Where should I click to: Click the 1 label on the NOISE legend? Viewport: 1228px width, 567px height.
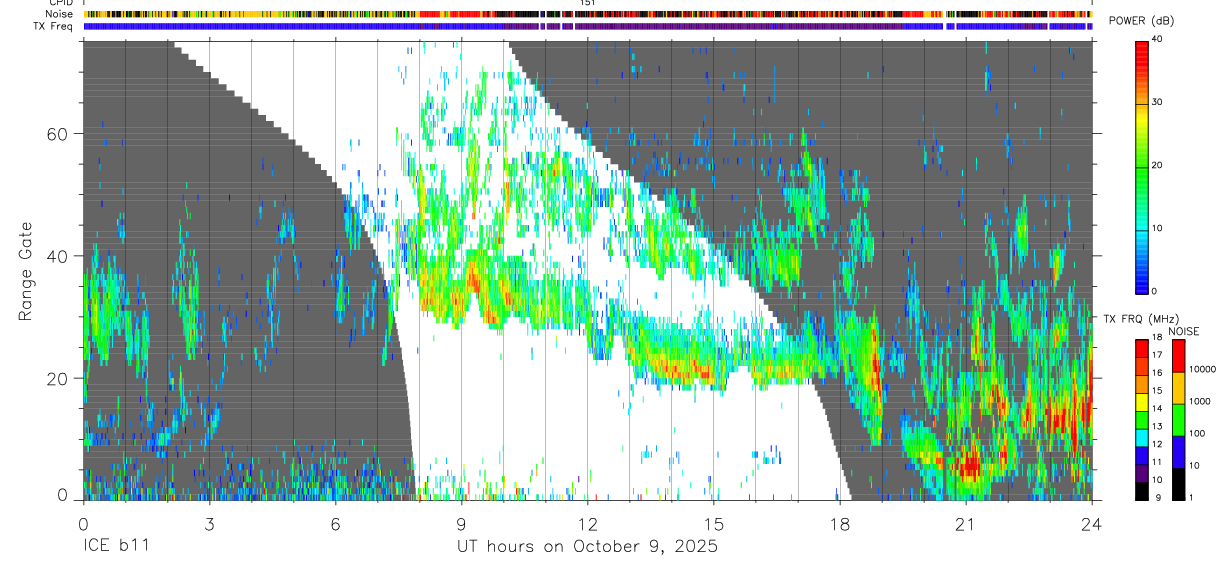[x=1191, y=497]
